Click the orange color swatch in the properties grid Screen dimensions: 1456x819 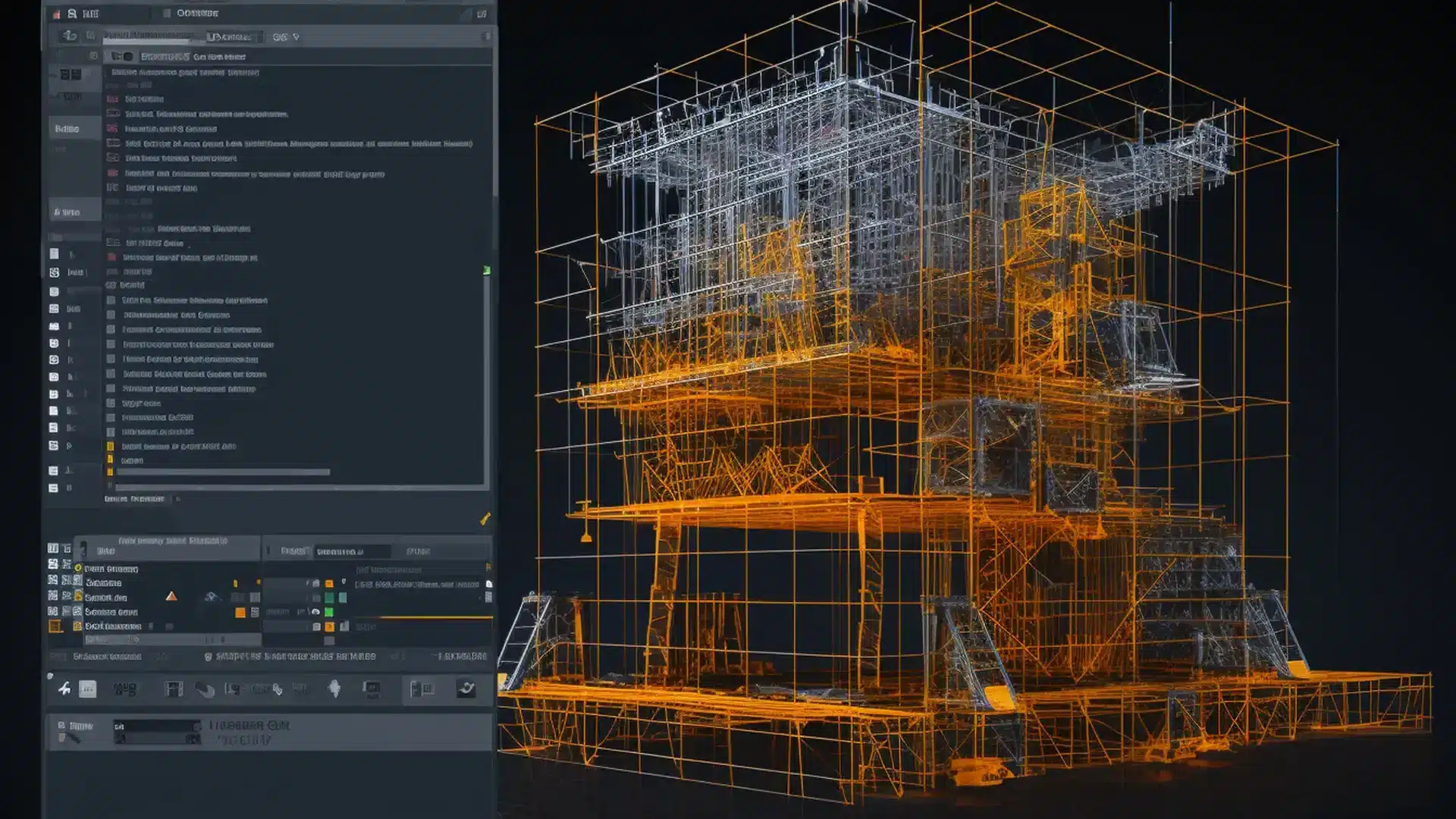239,613
